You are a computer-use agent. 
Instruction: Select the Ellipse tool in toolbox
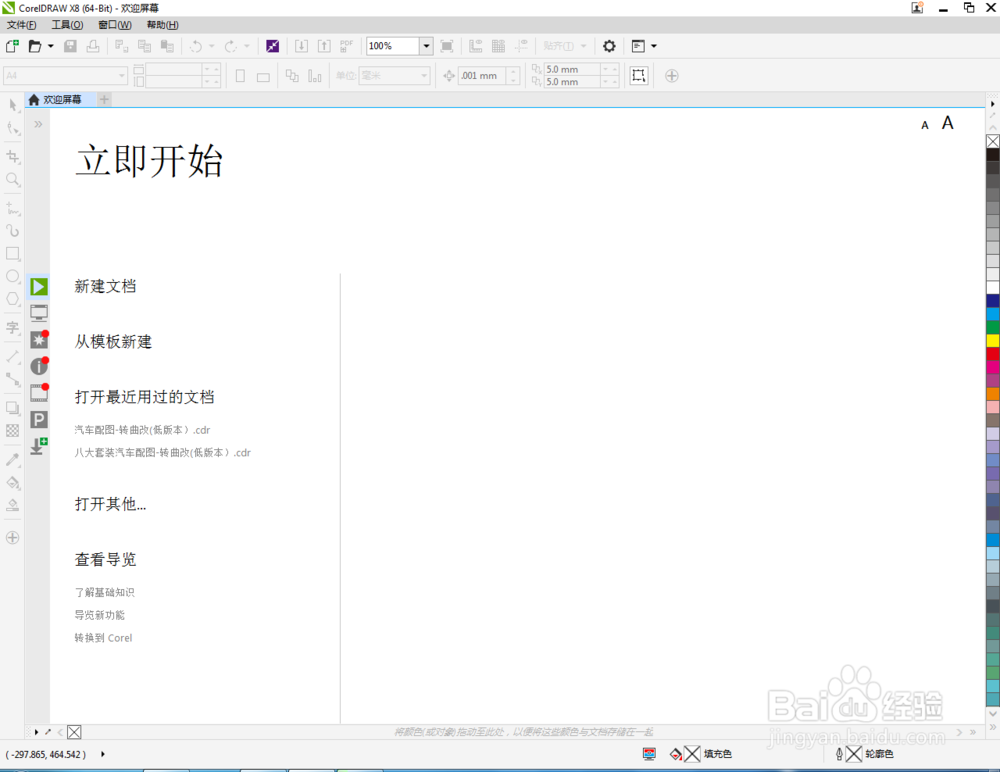coord(13,276)
